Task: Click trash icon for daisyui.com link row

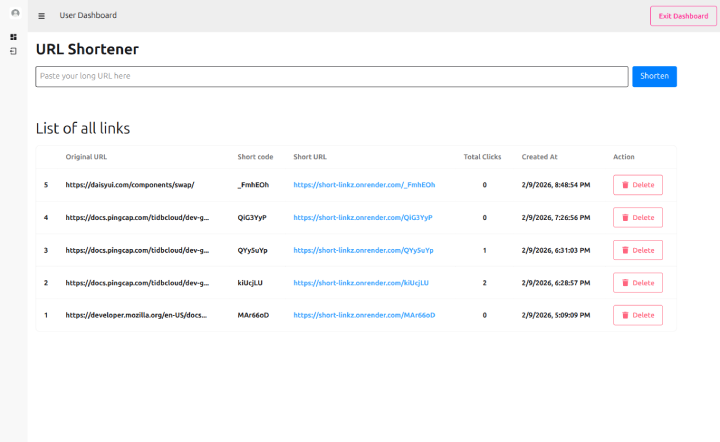Action: (626, 185)
